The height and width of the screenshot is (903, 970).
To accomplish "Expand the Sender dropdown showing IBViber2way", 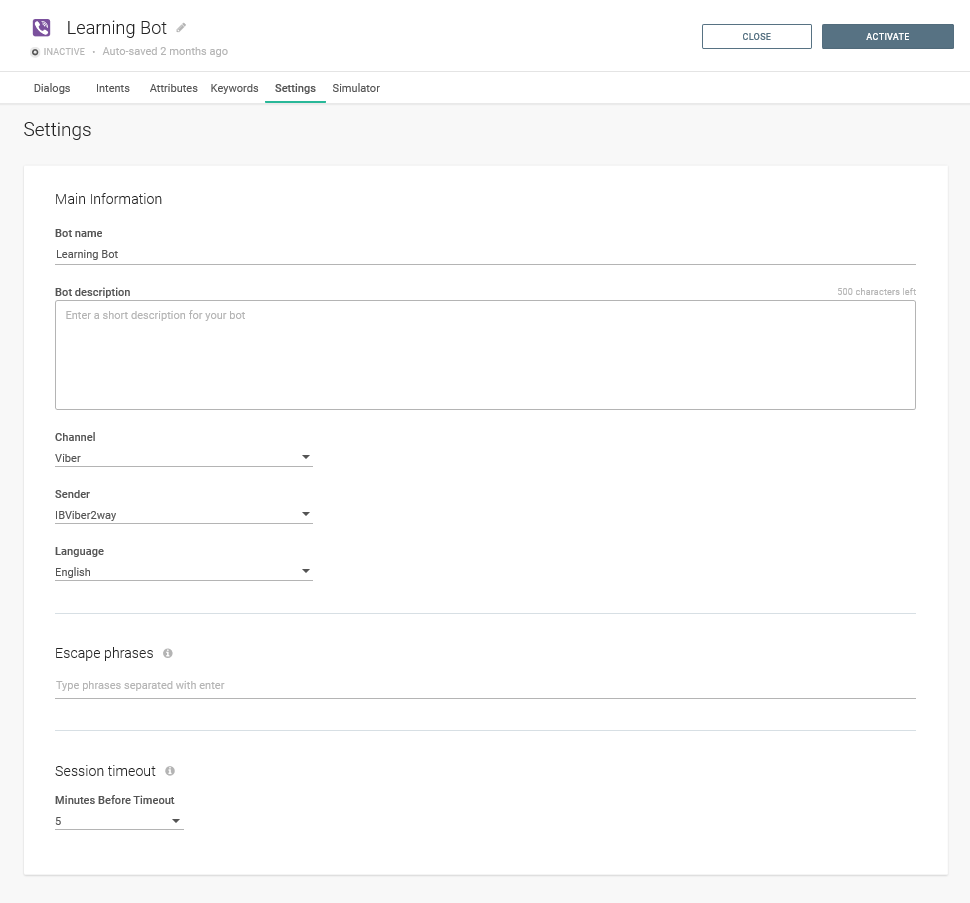I will [183, 515].
